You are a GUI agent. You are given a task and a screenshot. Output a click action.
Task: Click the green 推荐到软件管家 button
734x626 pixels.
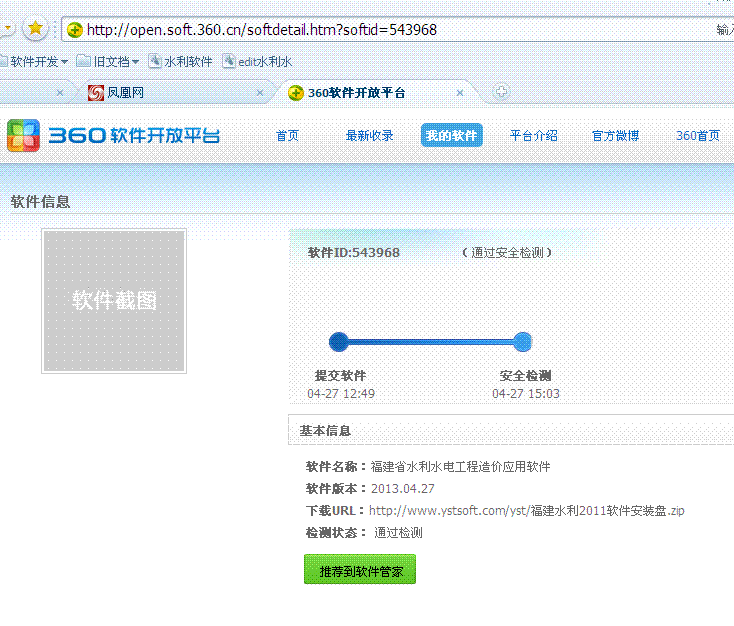coord(359,571)
